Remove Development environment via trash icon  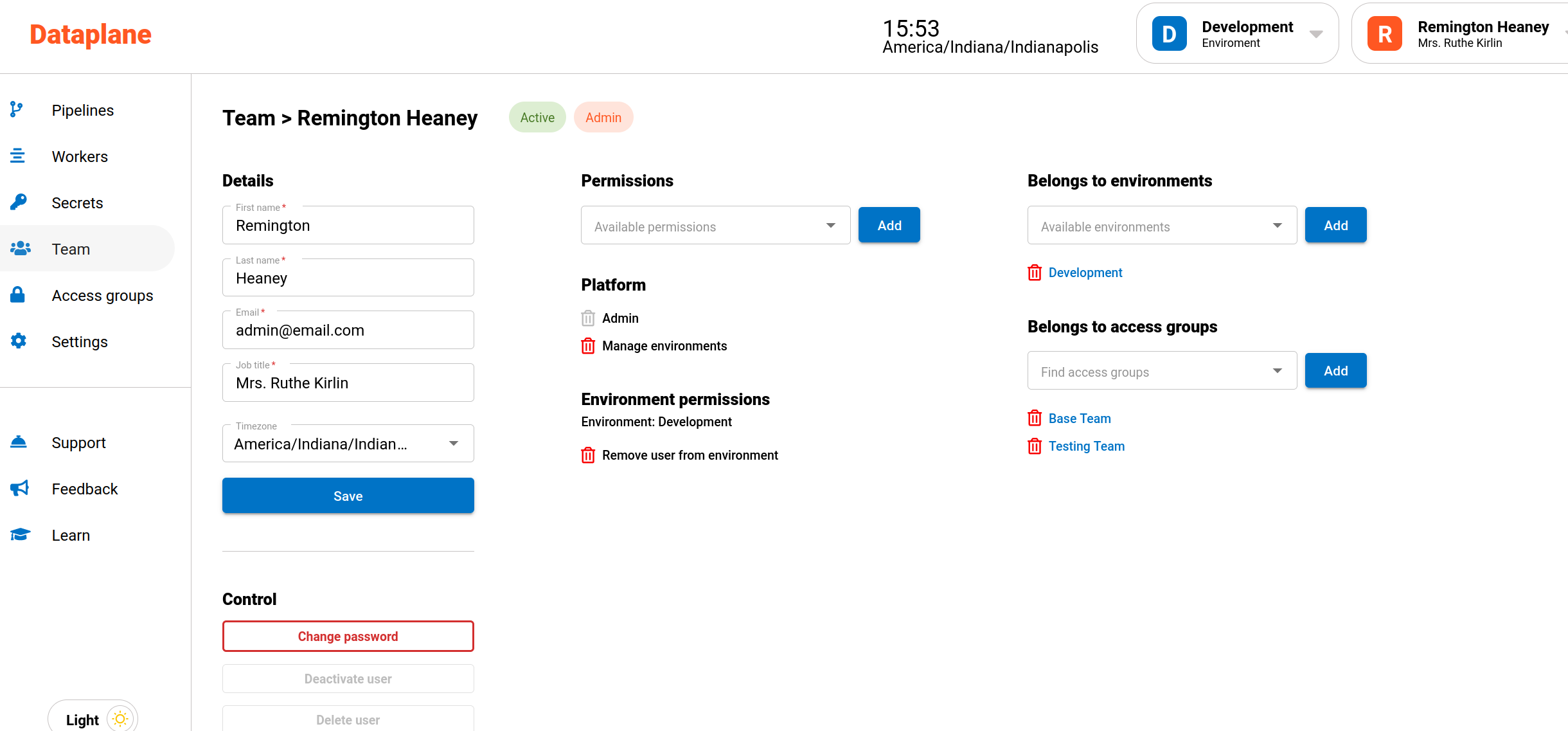(x=1035, y=273)
